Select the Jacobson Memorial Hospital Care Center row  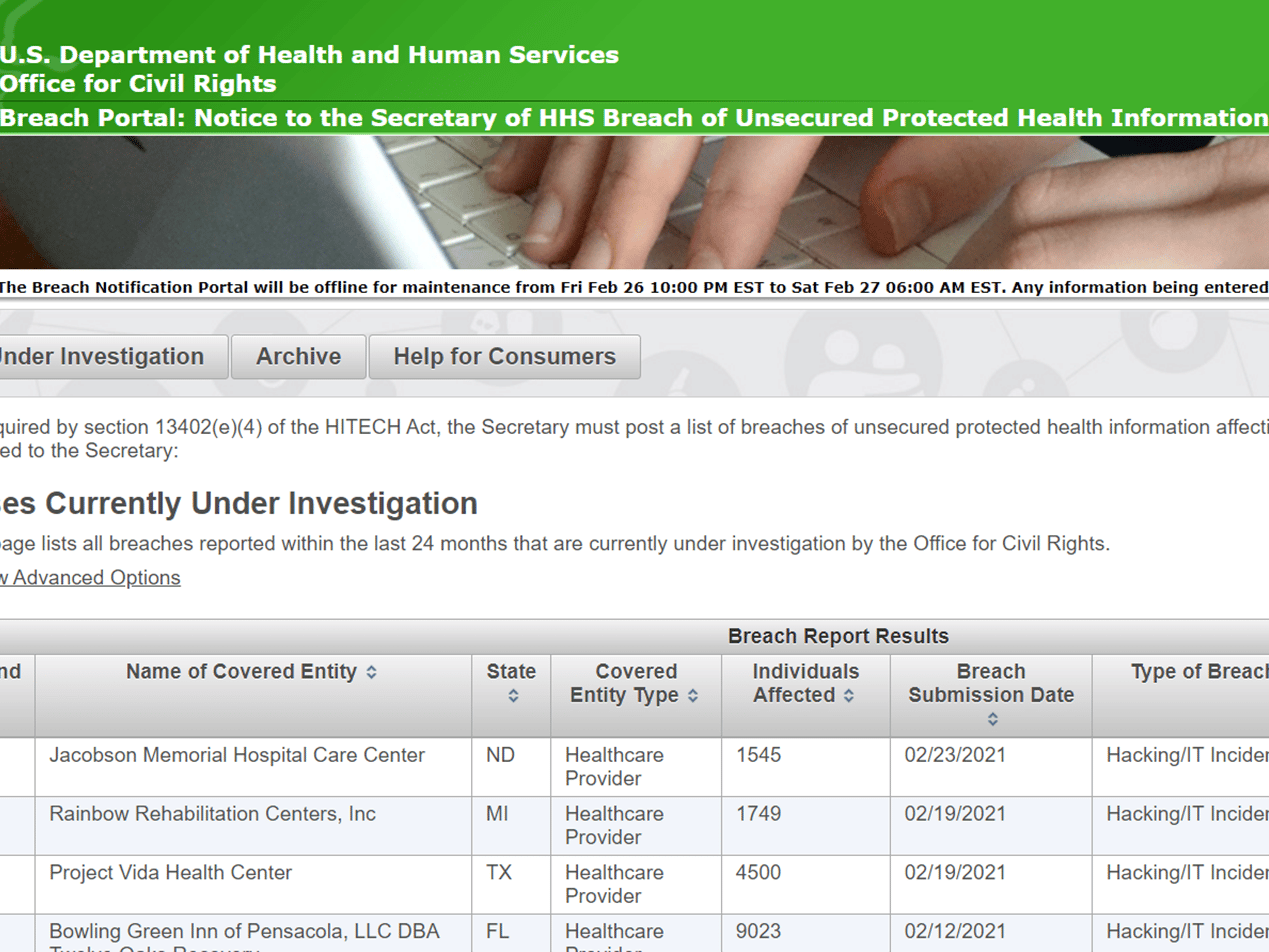pyautogui.click(x=237, y=756)
